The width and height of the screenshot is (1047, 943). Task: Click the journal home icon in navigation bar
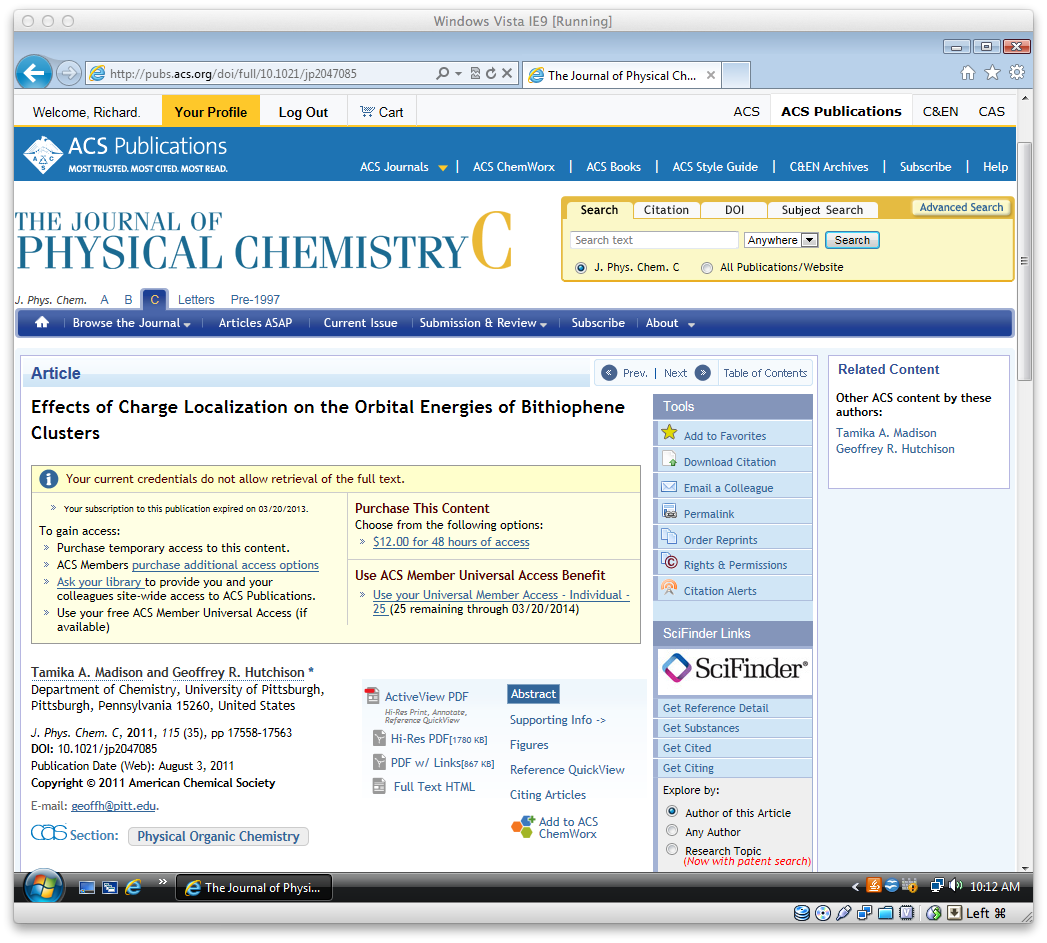pos(42,323)
